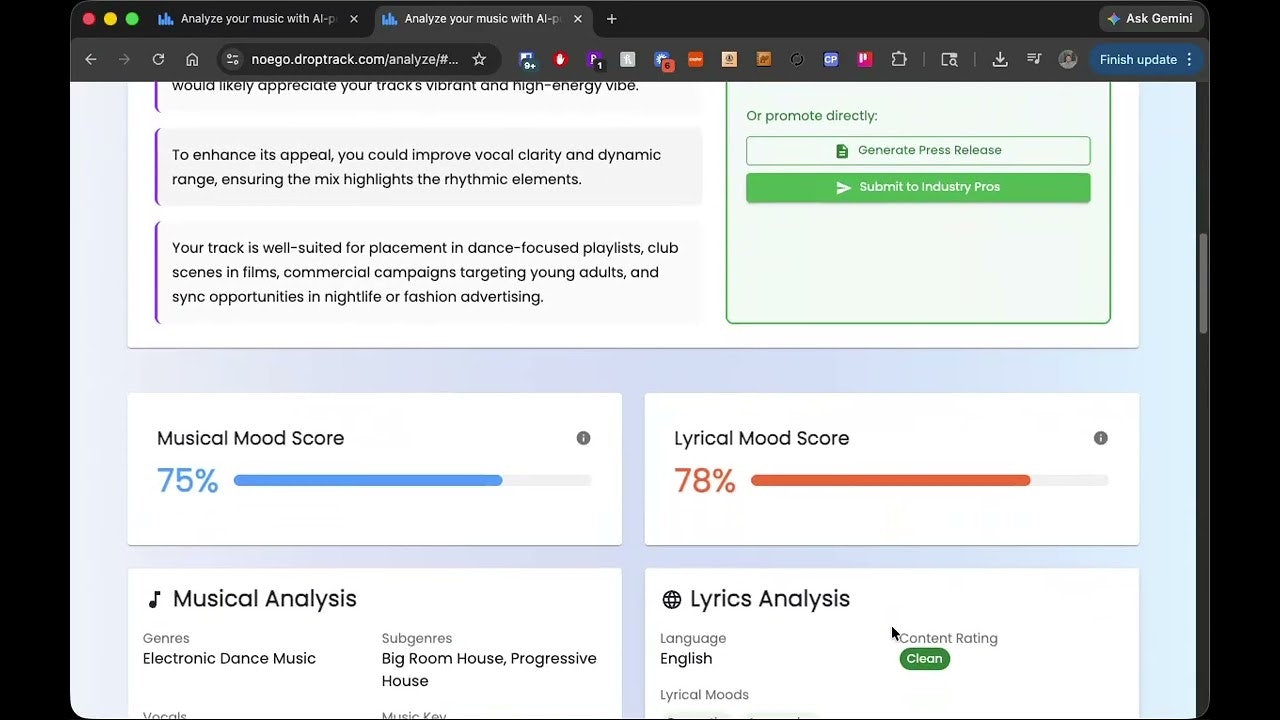Reload the Droptrack analyze page
This screenshot has height=720, width=1280.
pyautogui.click(x=158, y=59)
